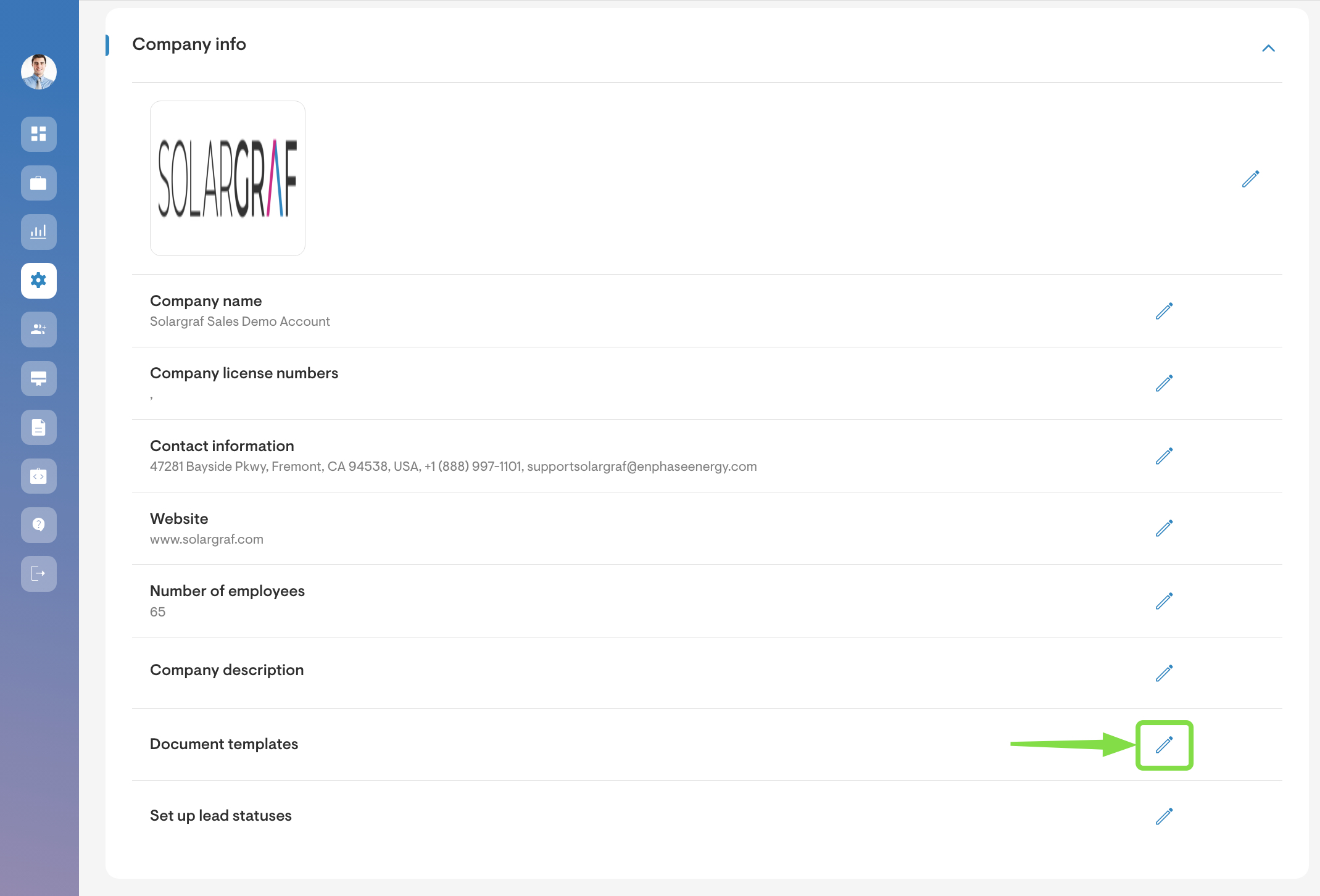Edit the Contact information row

point(1164,456)
